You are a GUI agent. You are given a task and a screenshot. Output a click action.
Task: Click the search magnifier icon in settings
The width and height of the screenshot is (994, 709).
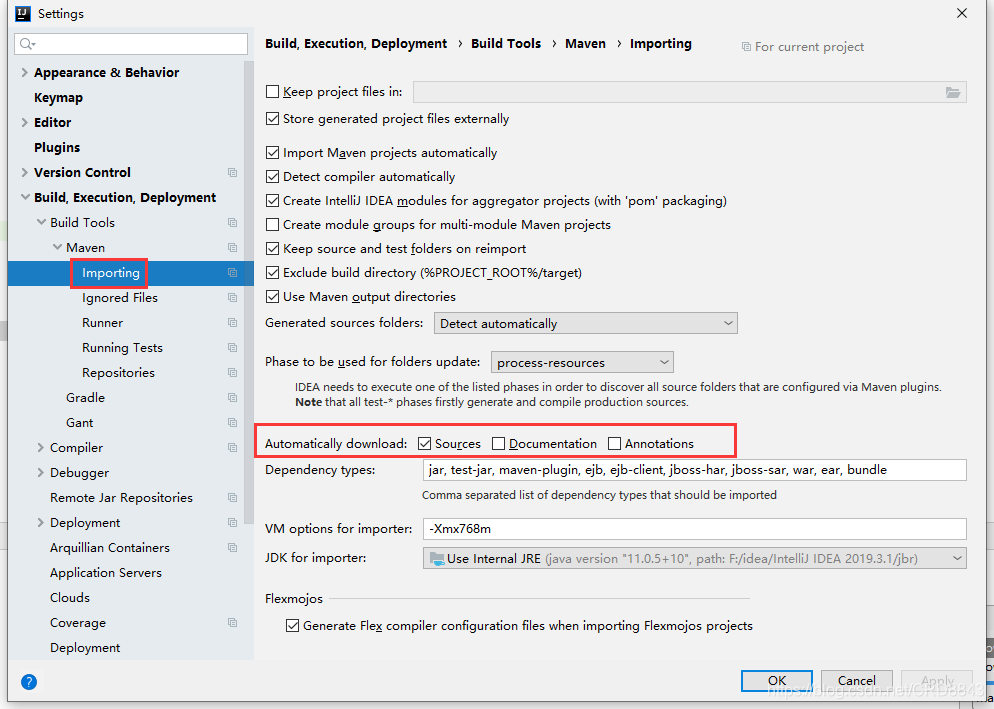27,44
